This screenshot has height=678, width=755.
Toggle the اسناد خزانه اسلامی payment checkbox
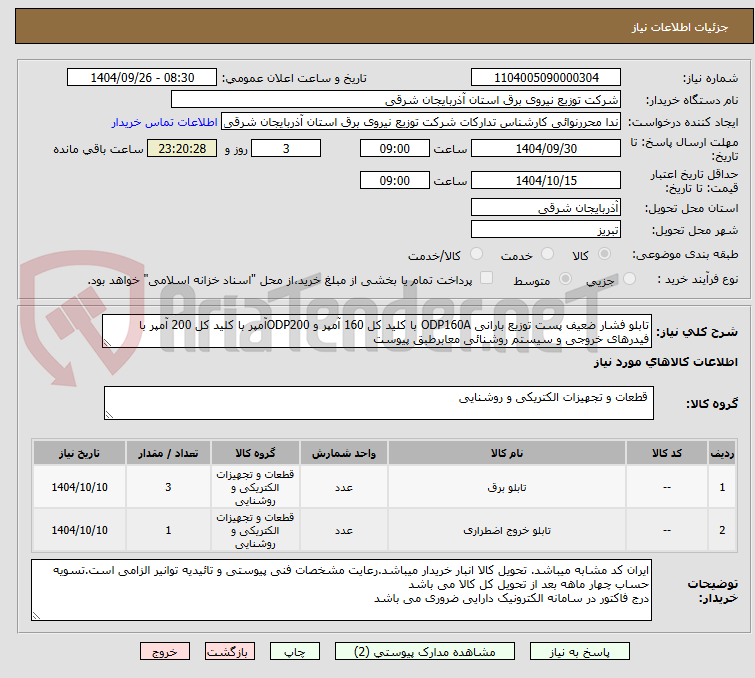pos(487,278)
